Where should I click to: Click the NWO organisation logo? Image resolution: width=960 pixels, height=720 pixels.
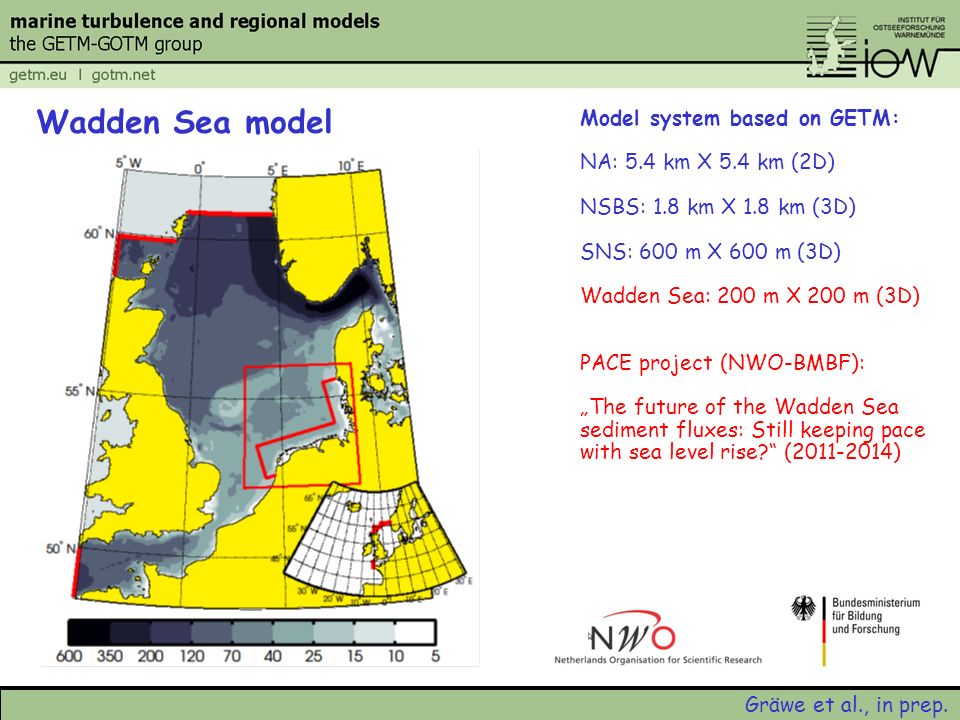[x=632, y=632]
